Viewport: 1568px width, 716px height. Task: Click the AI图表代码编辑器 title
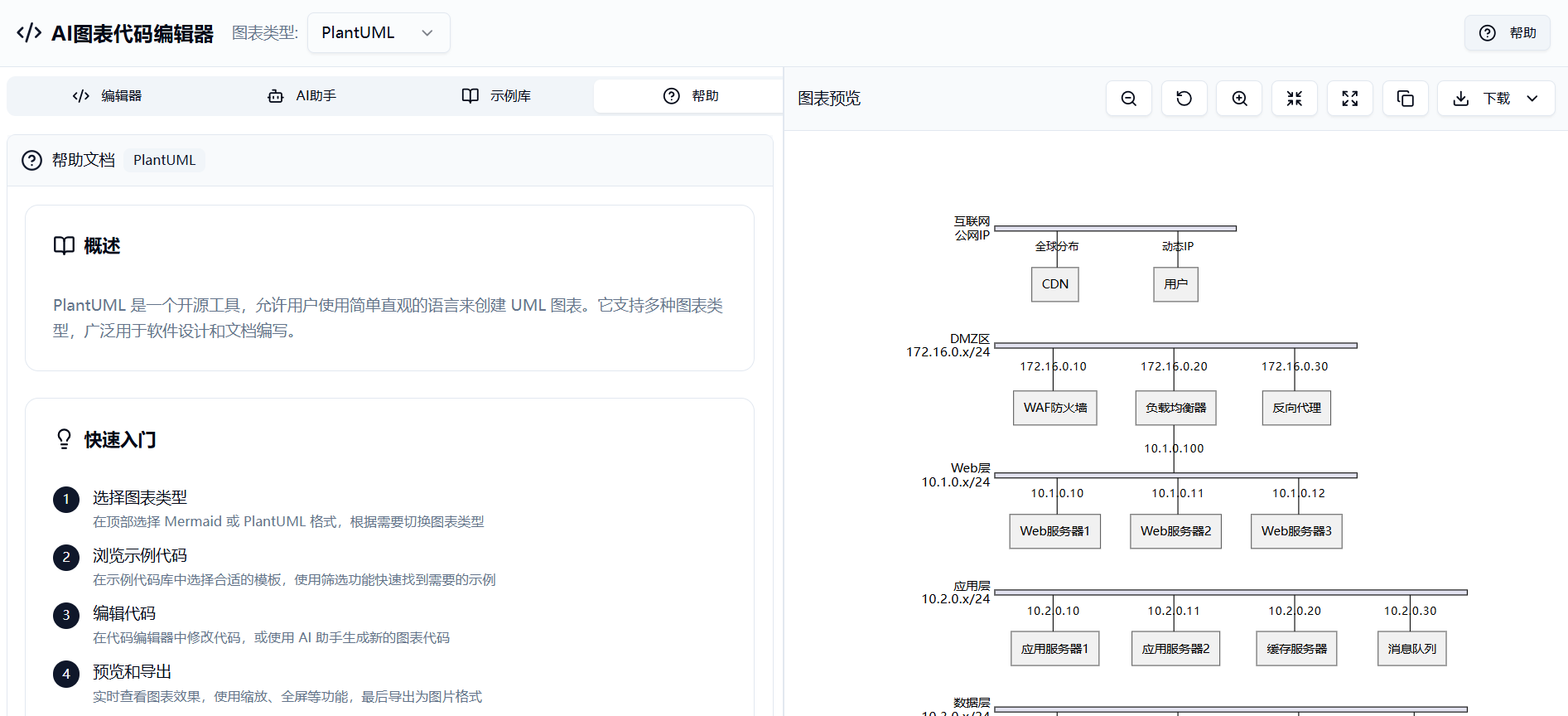[133, 33]
